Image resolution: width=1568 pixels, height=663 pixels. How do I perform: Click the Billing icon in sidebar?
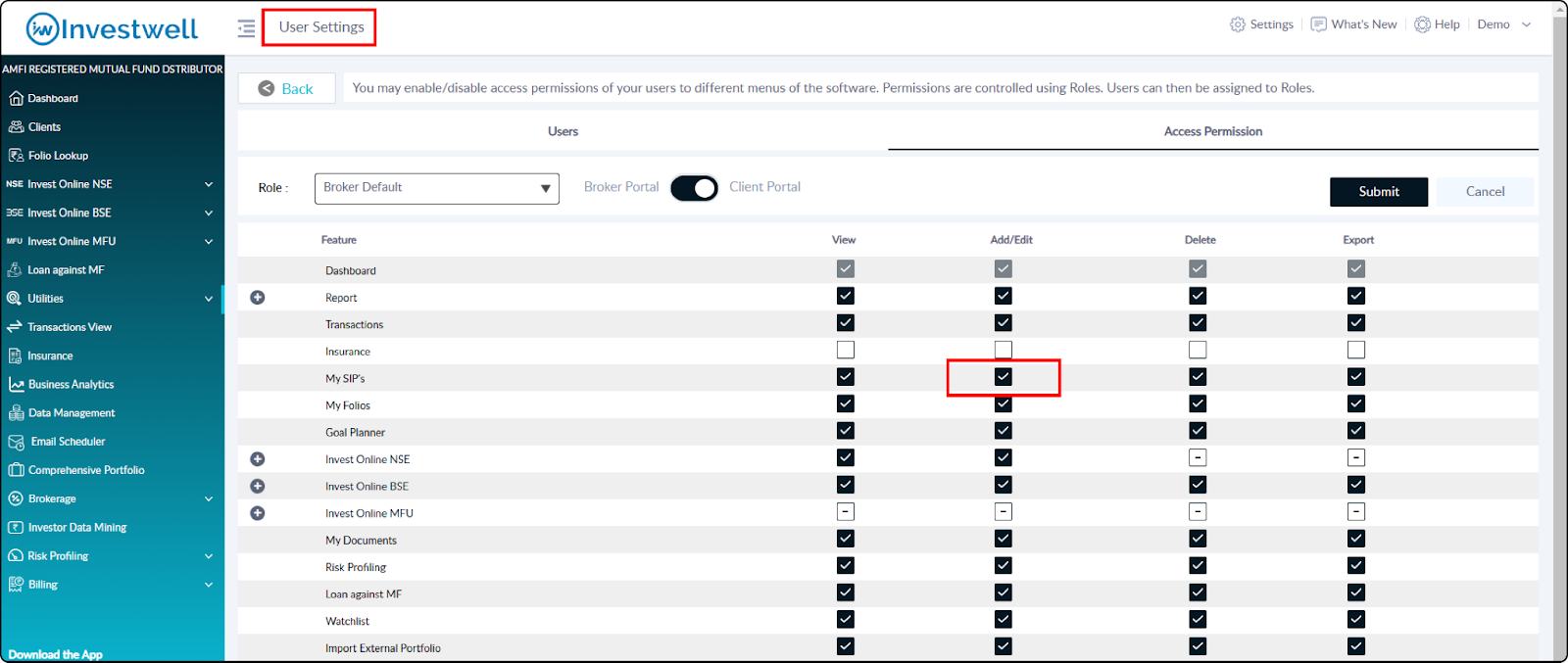point(16,584)
